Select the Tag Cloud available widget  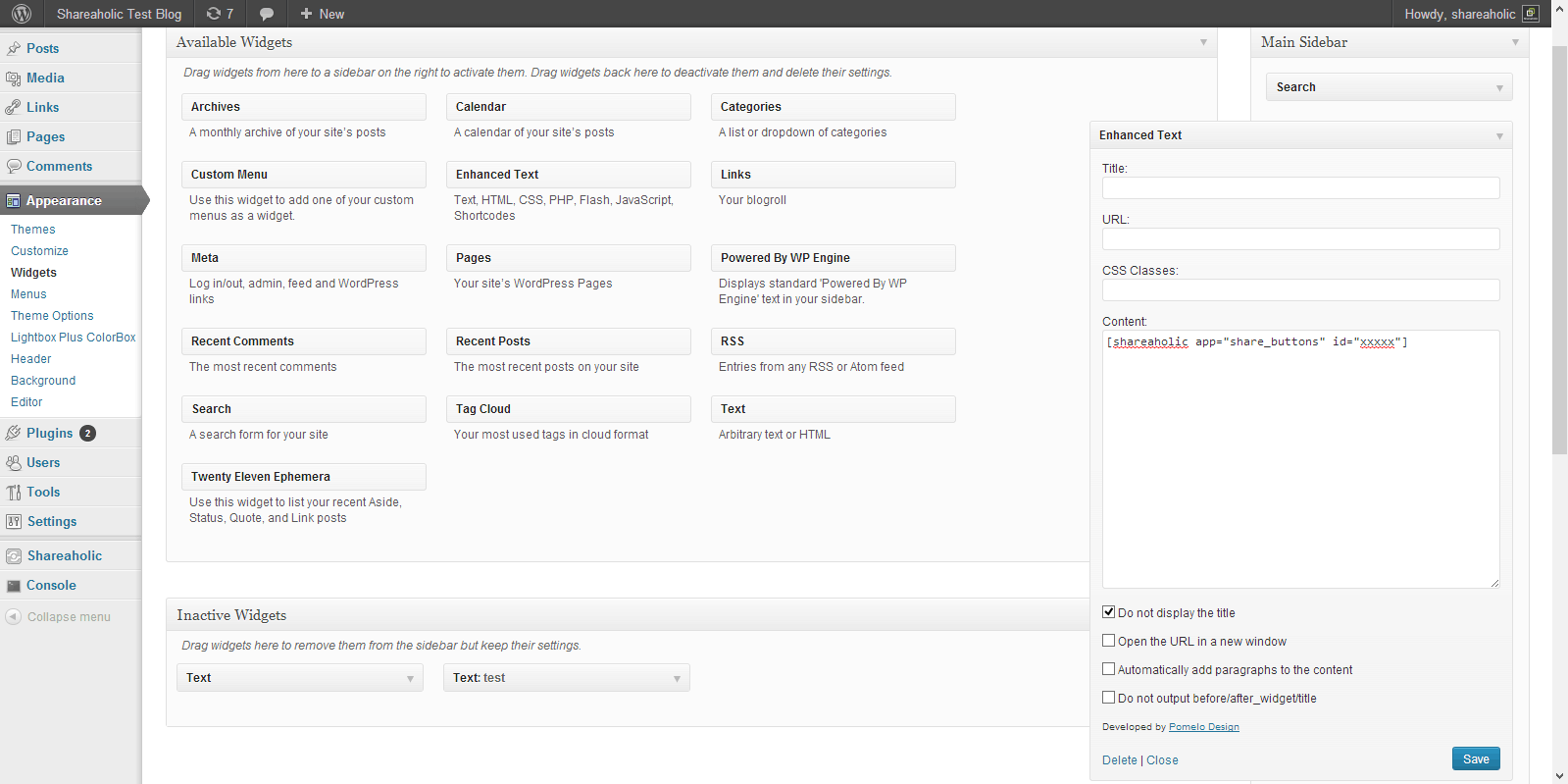569,409
